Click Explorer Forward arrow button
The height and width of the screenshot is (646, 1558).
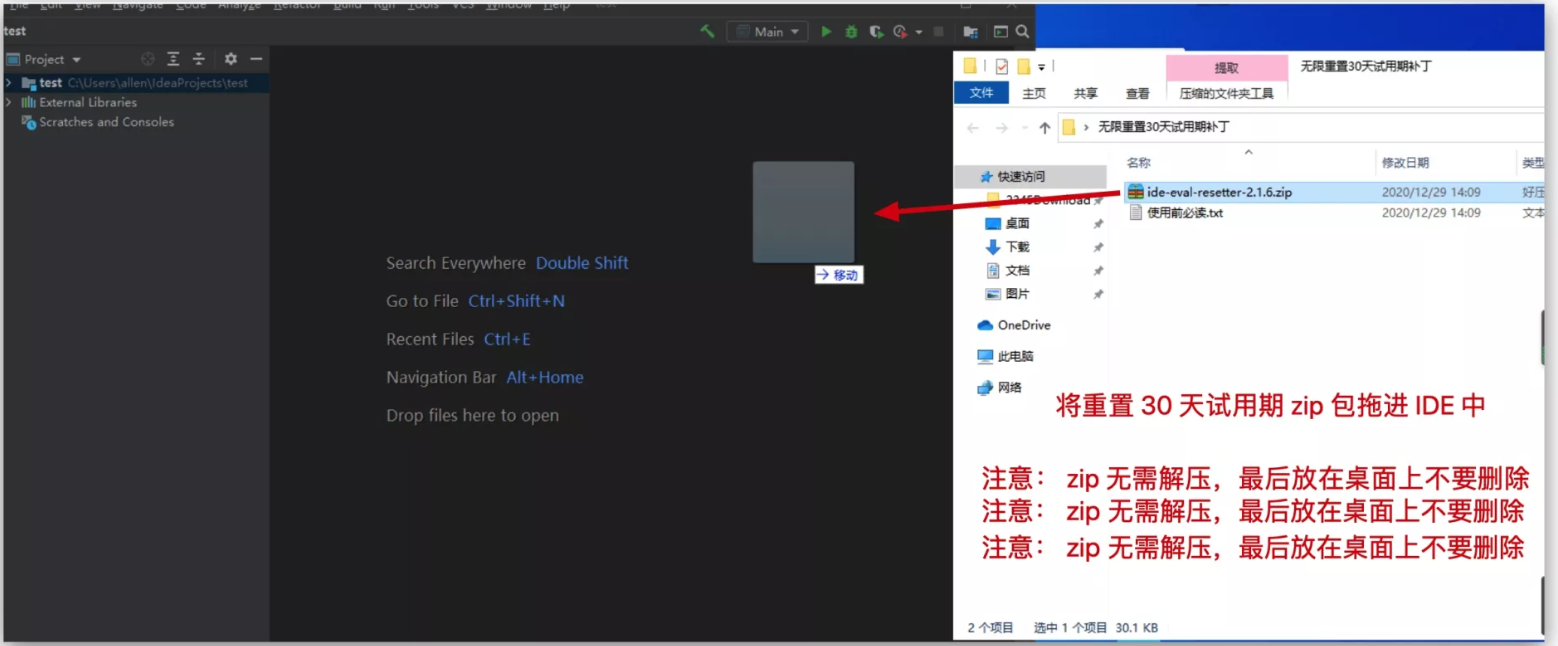click(1001, 128)
